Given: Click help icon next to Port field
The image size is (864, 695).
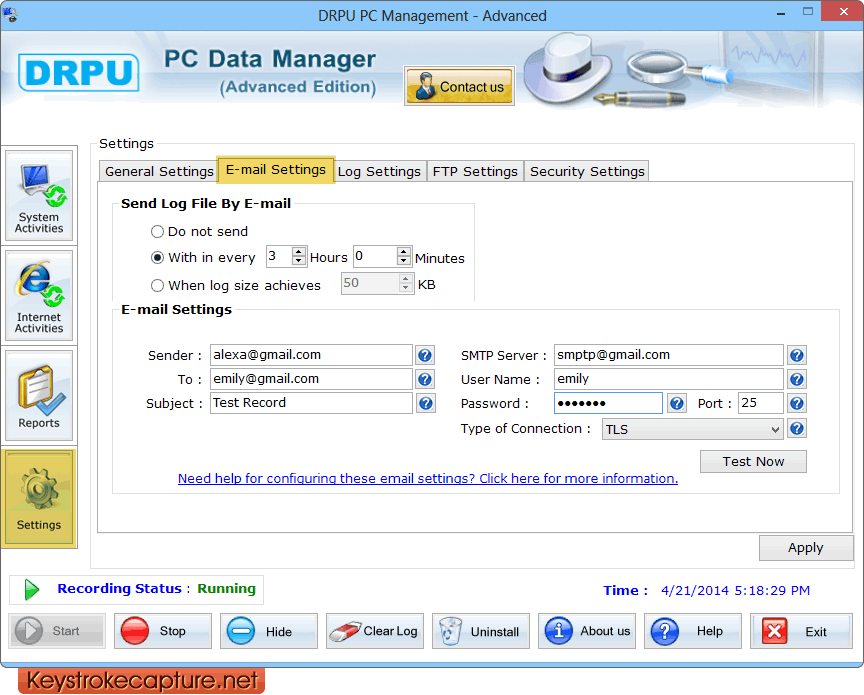Looking at the screenshot, I should tap(797, 403).
